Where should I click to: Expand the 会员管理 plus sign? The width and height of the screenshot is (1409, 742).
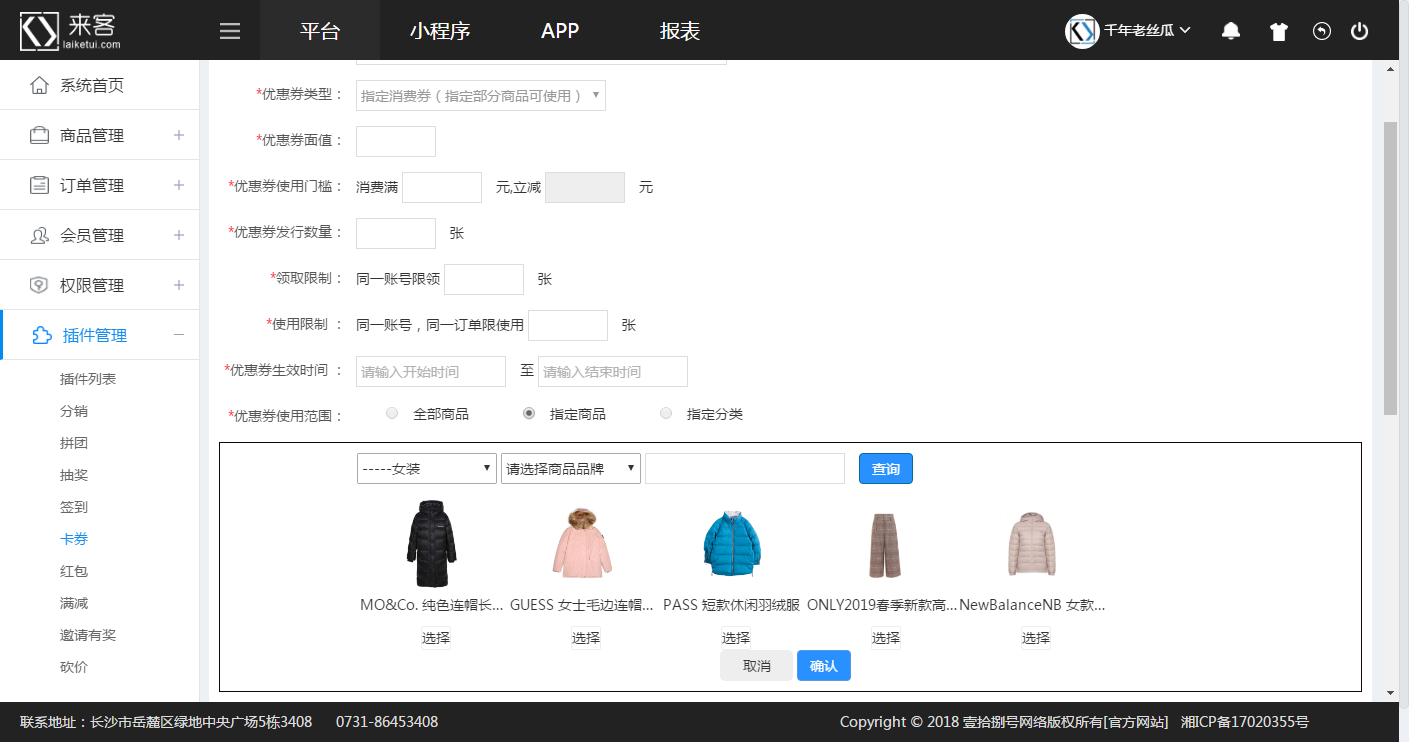coord(179,235)
